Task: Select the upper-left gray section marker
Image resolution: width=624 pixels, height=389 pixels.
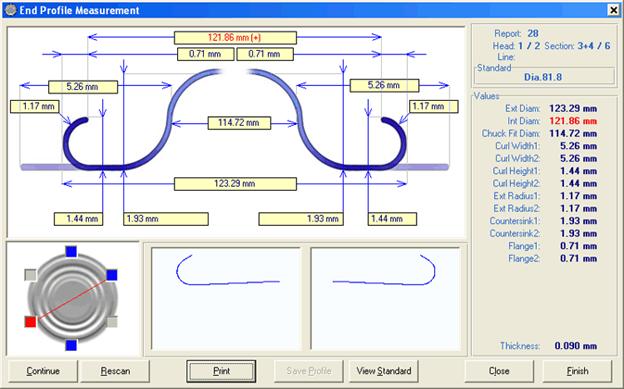Action: [31, 275]
